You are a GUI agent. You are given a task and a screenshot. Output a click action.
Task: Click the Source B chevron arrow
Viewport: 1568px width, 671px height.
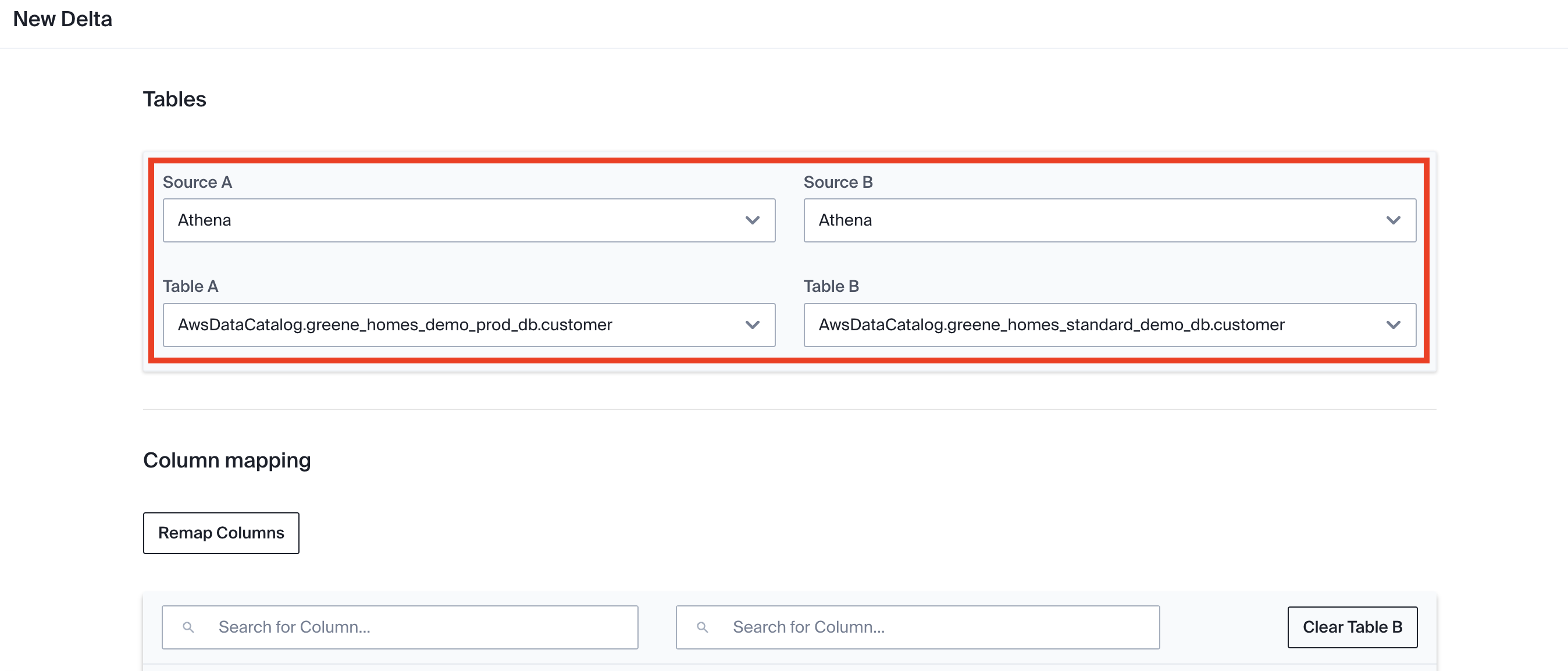click(1393, 220)
